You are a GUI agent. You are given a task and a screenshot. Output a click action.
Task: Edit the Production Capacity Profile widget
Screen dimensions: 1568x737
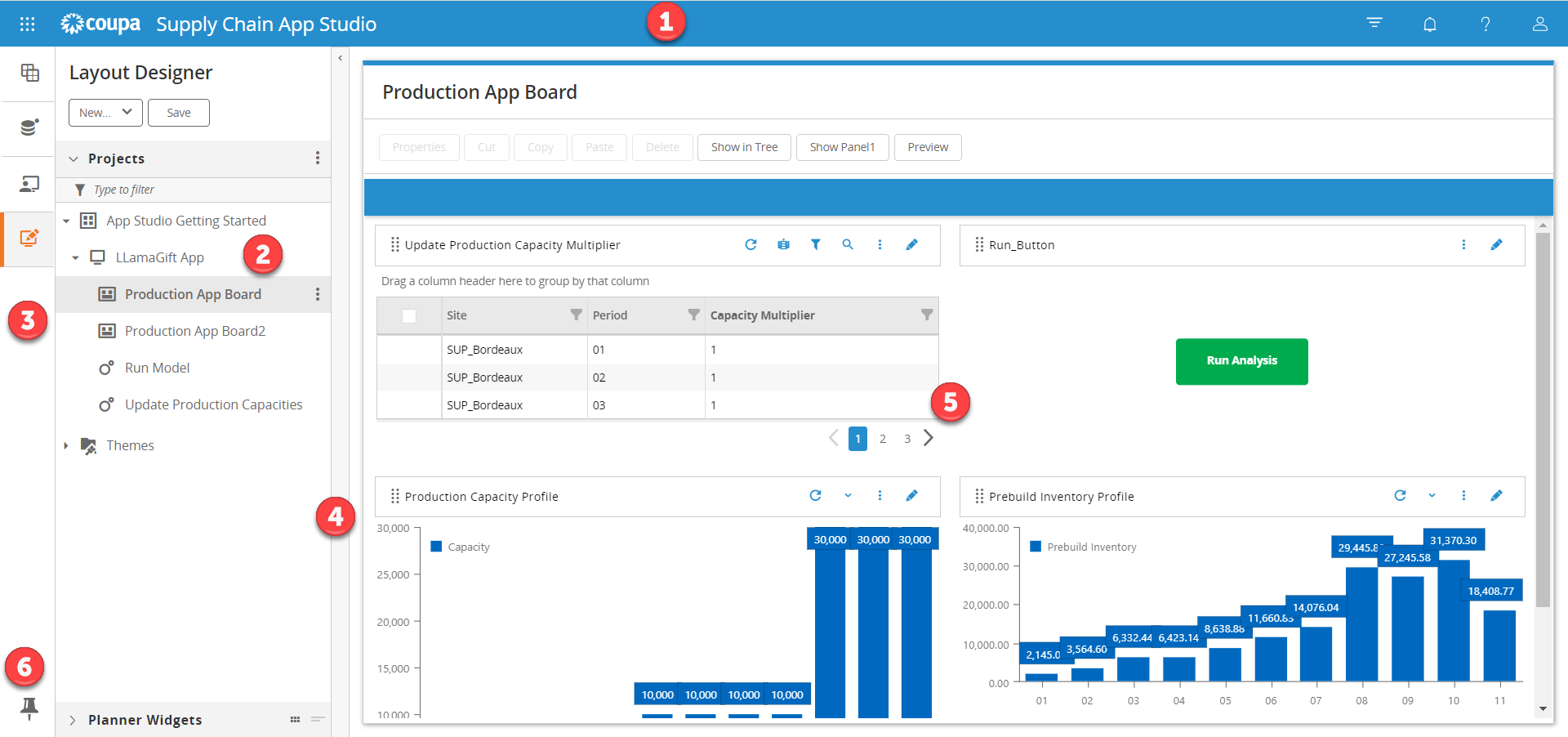[912, 495]
